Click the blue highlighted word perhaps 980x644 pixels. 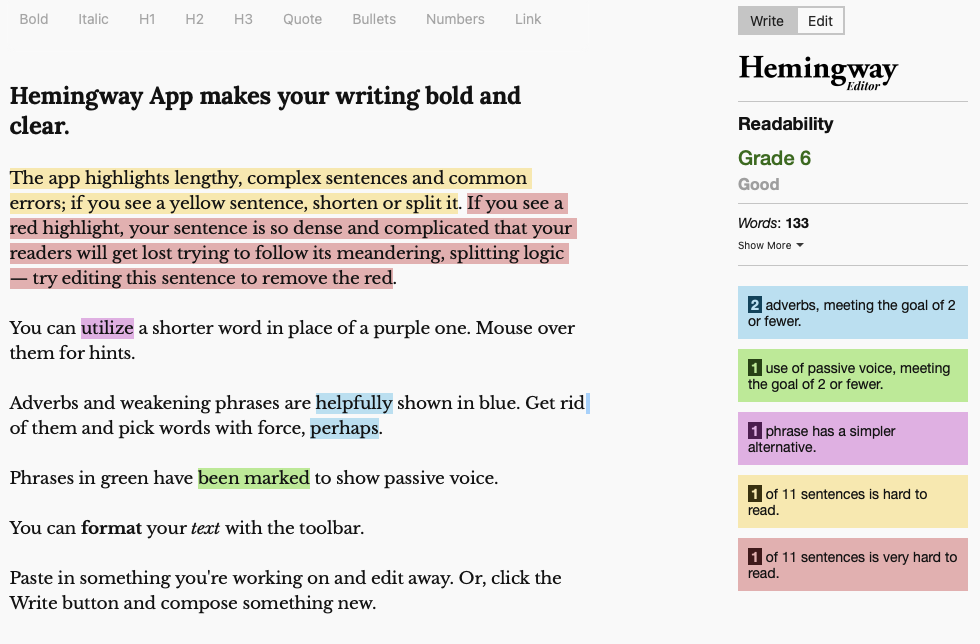point(344,428)
